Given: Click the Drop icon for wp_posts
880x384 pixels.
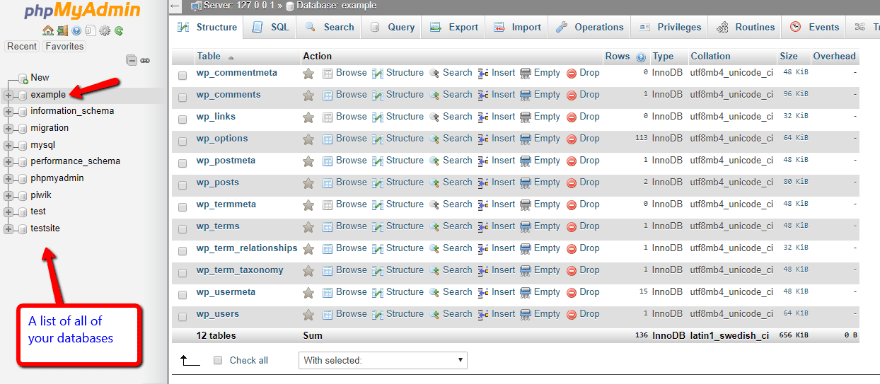Looking at the screenshot, I should pos(571,182).
